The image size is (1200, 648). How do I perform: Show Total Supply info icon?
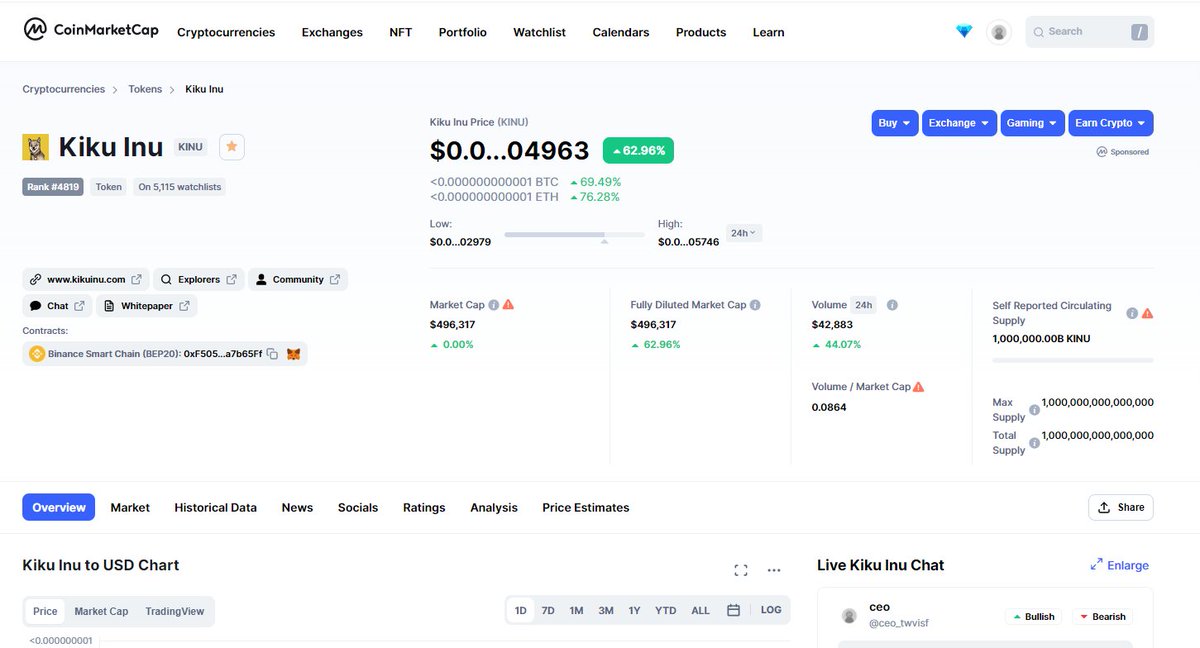click(1034, 443)
